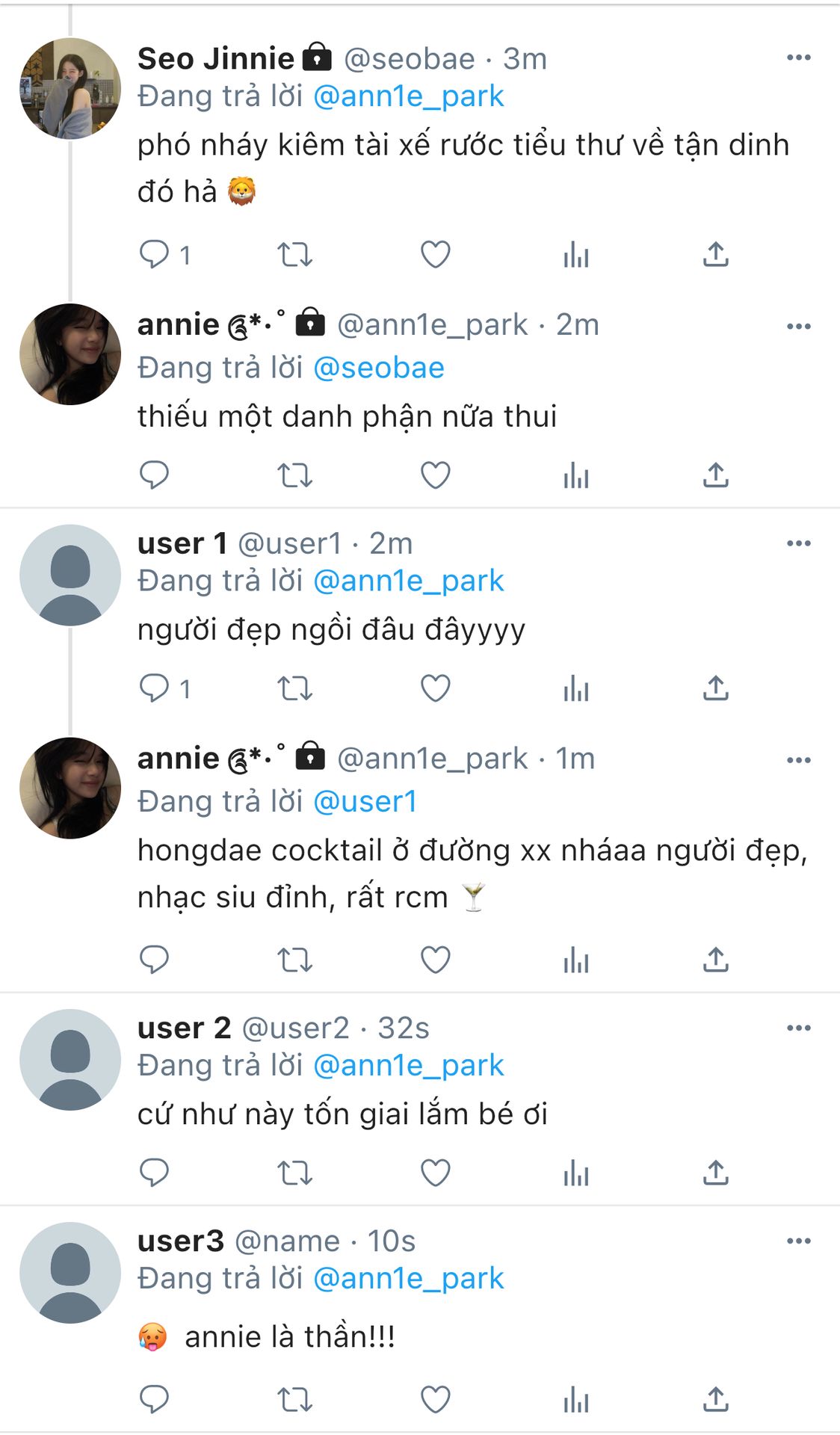Share user 2's tweet
The image size is (840, 1435).
tap(715, 1173)
